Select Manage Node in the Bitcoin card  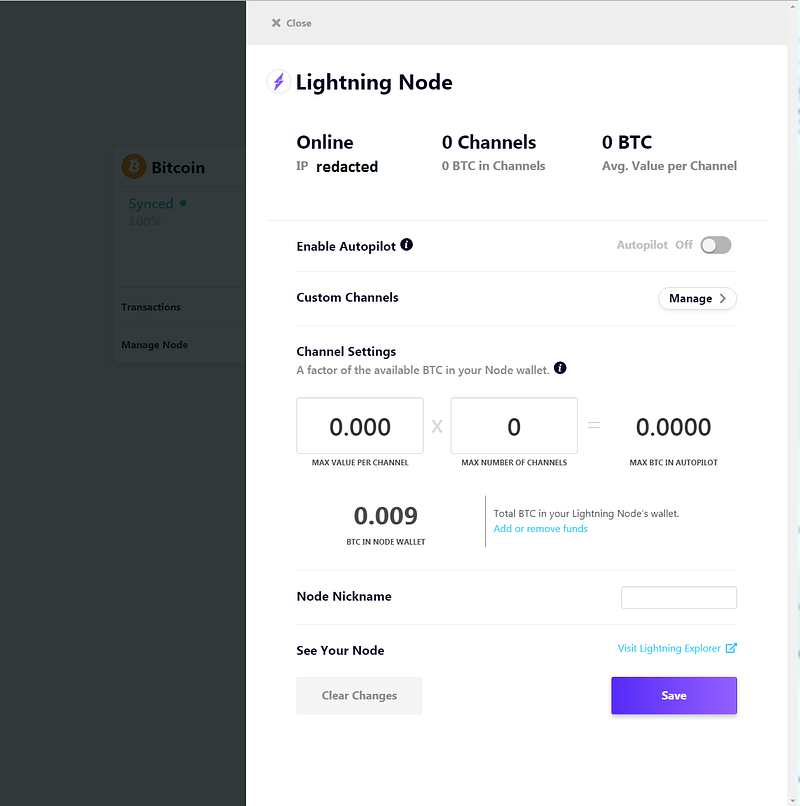(154, 345)
